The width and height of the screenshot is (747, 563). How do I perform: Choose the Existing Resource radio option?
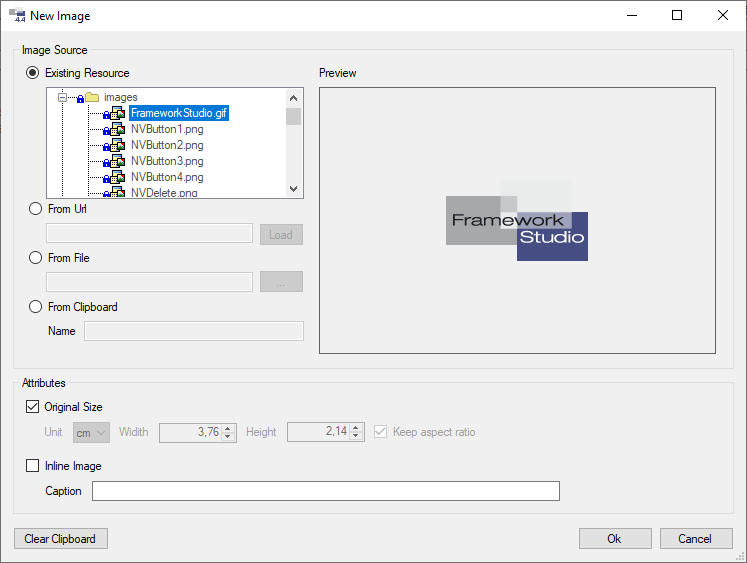(x=32, y=73)
